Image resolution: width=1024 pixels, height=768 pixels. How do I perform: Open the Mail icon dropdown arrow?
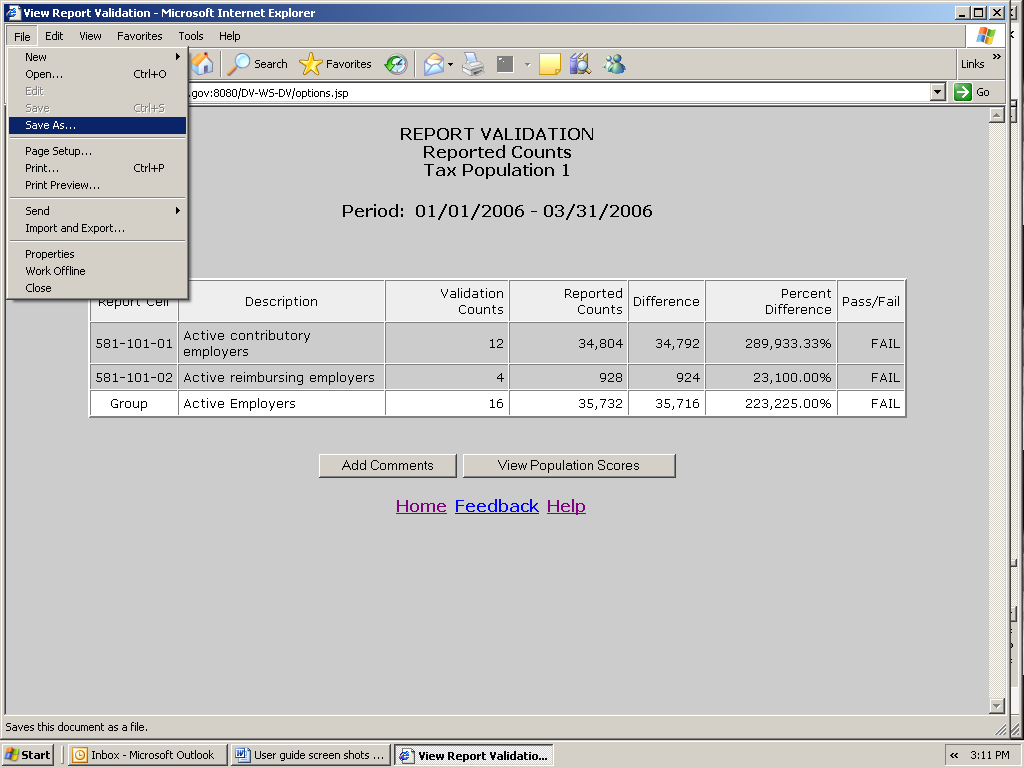point(450,64)
